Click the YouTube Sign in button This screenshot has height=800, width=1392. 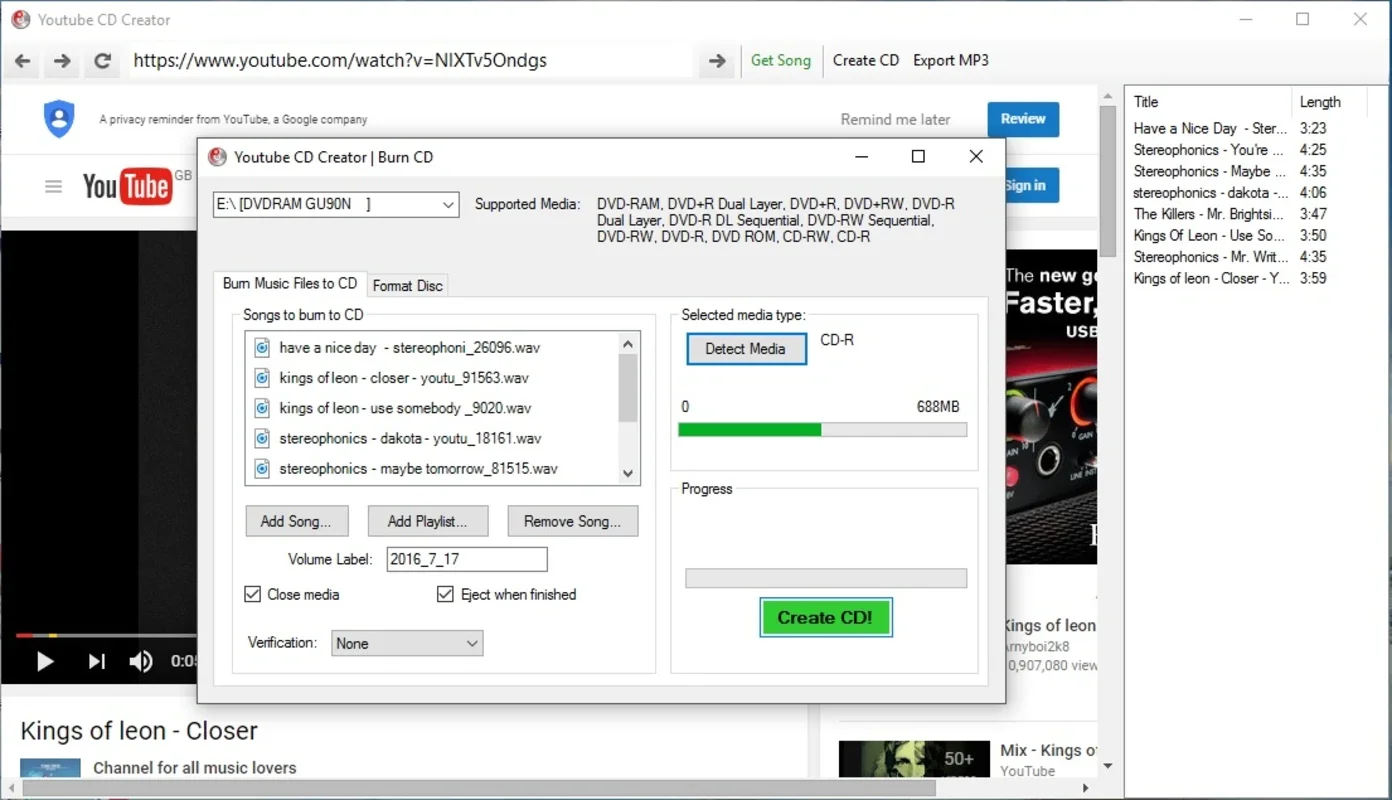[x=1030, y=185]
